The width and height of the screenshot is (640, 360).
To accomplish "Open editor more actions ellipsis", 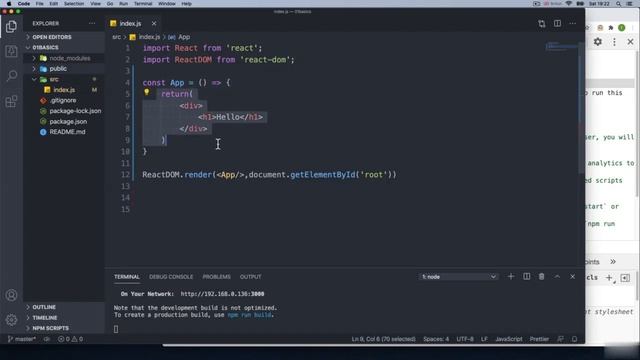I will 573,24.
